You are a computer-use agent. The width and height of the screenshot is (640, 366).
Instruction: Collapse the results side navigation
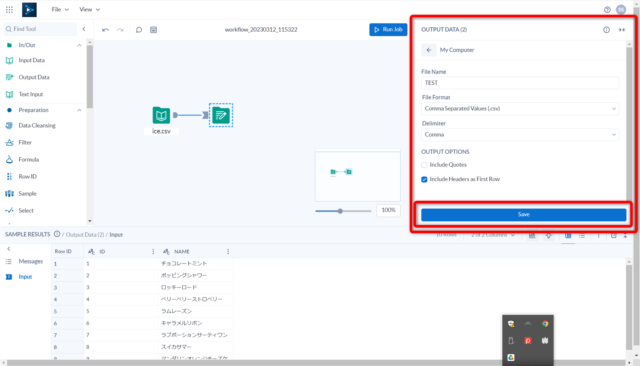tap(9, 249)
